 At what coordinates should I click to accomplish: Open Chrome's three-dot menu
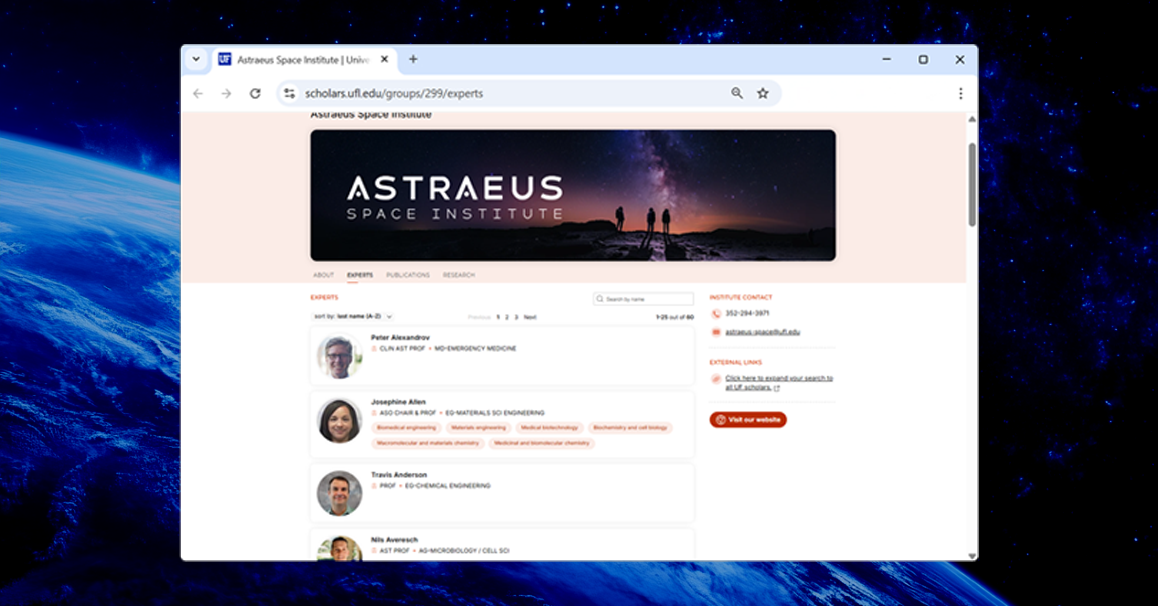pos(961,94)
